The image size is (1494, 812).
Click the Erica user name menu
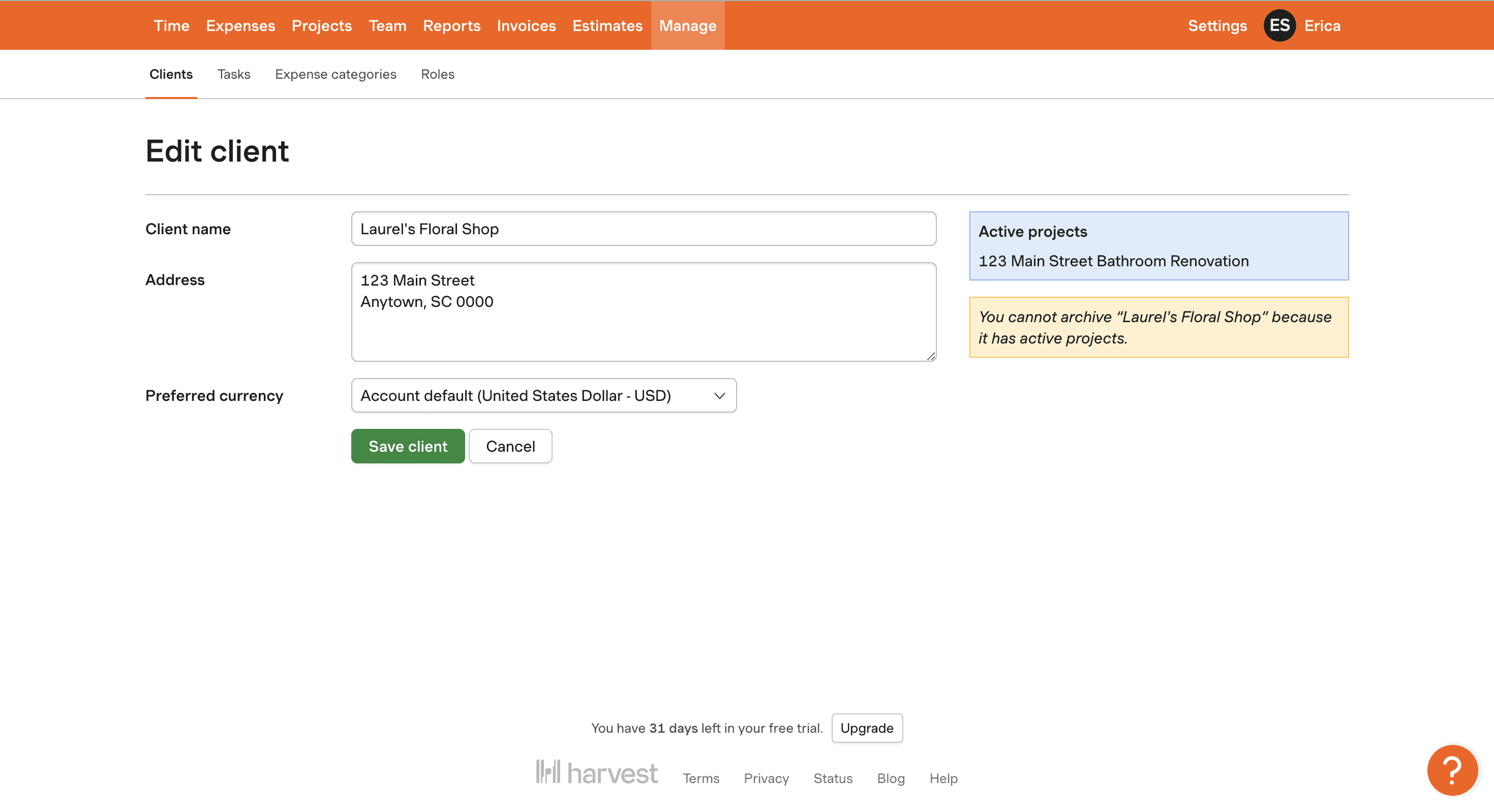(x=1322, y=25)
